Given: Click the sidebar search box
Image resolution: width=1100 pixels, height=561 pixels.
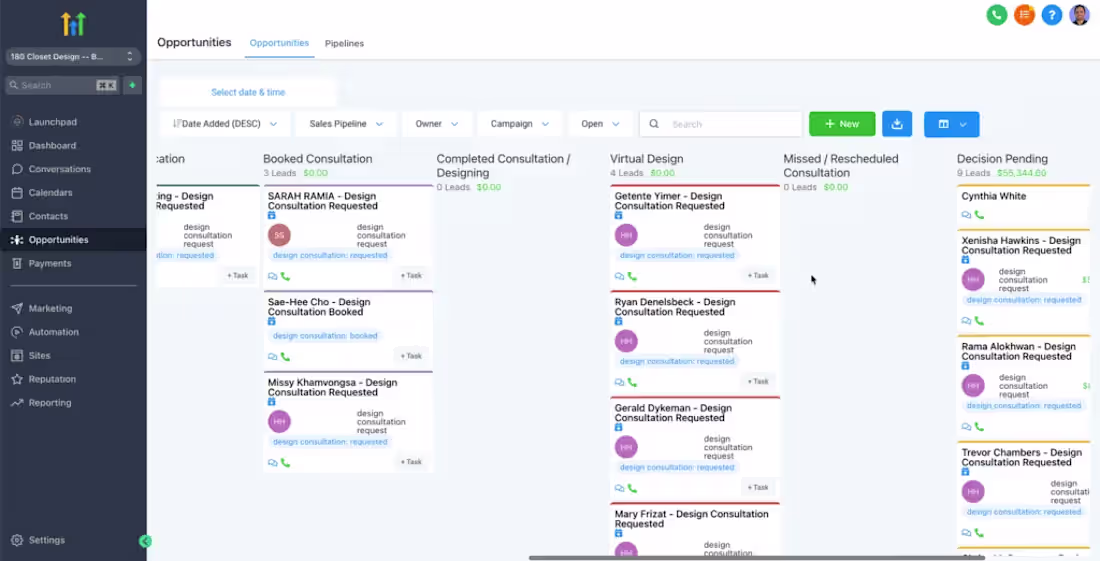Looking at the screenshot, I should click(x=62, y=85).
